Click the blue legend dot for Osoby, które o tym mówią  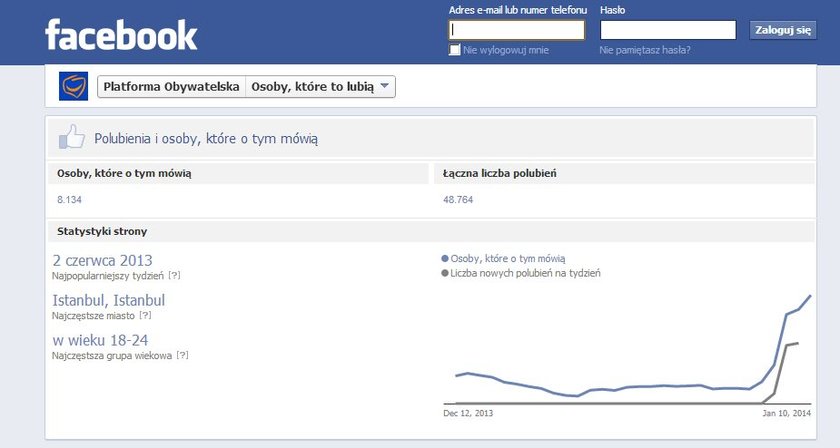445,258
